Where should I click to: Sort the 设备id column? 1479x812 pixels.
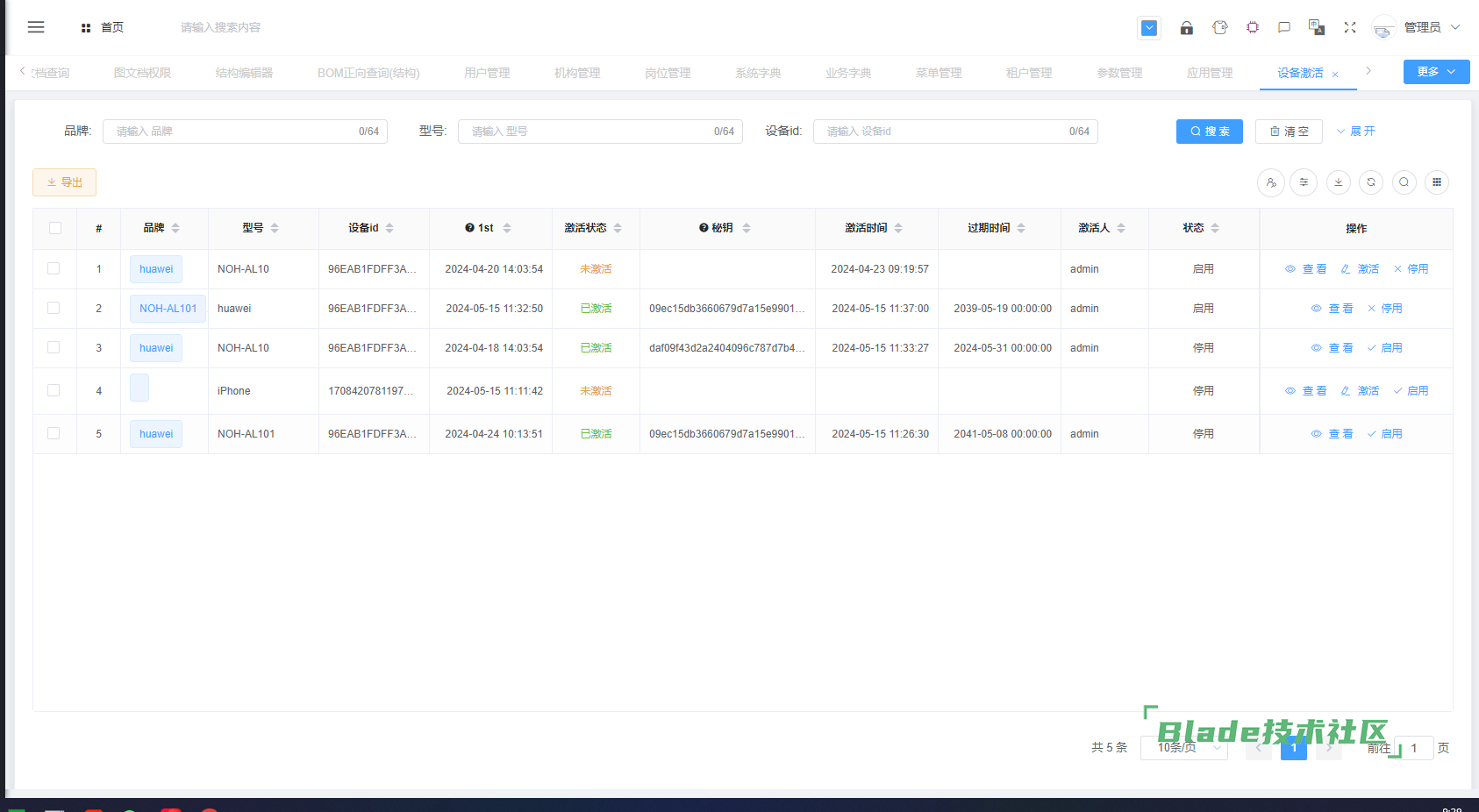(x=389, y=228)
